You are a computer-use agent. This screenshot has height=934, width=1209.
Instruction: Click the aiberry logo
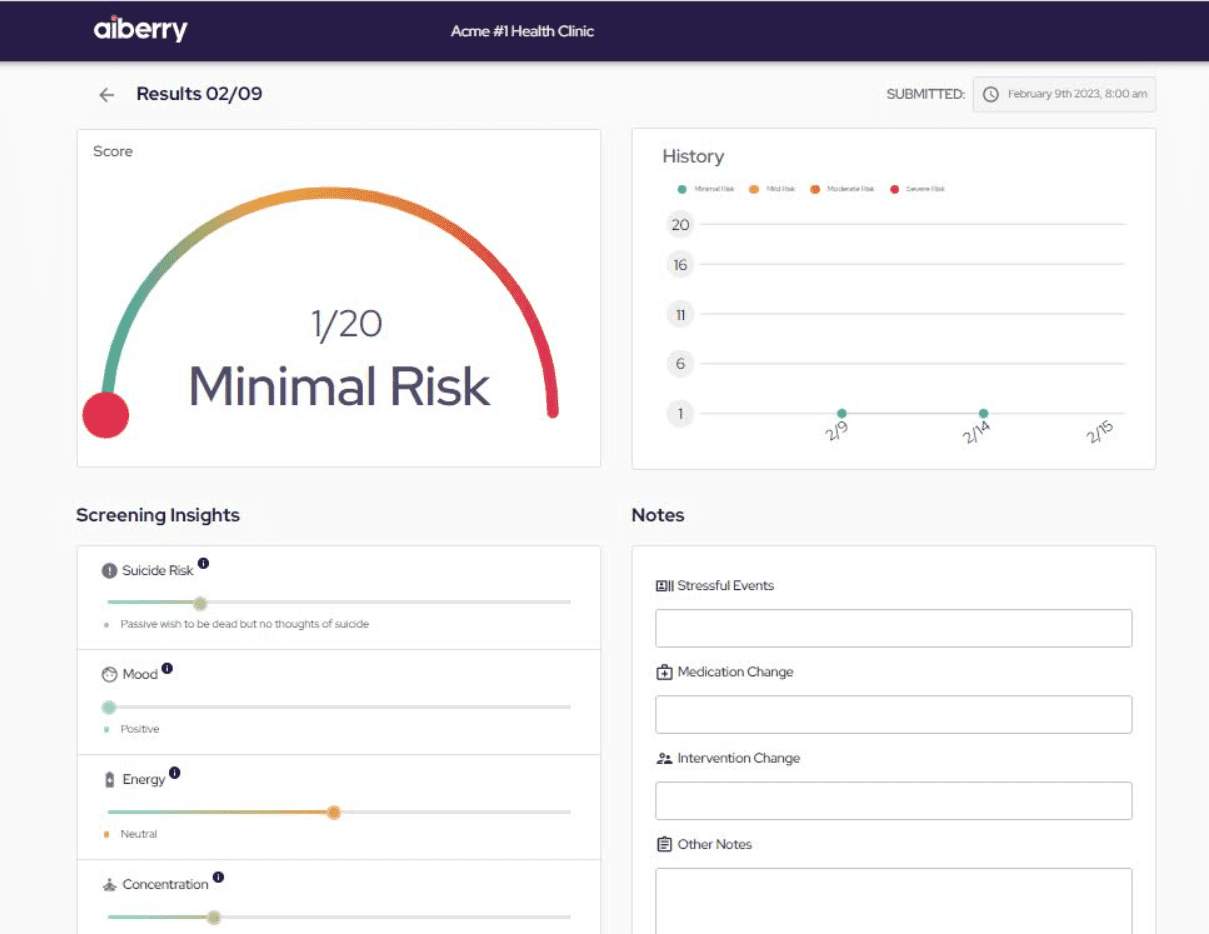139,29
